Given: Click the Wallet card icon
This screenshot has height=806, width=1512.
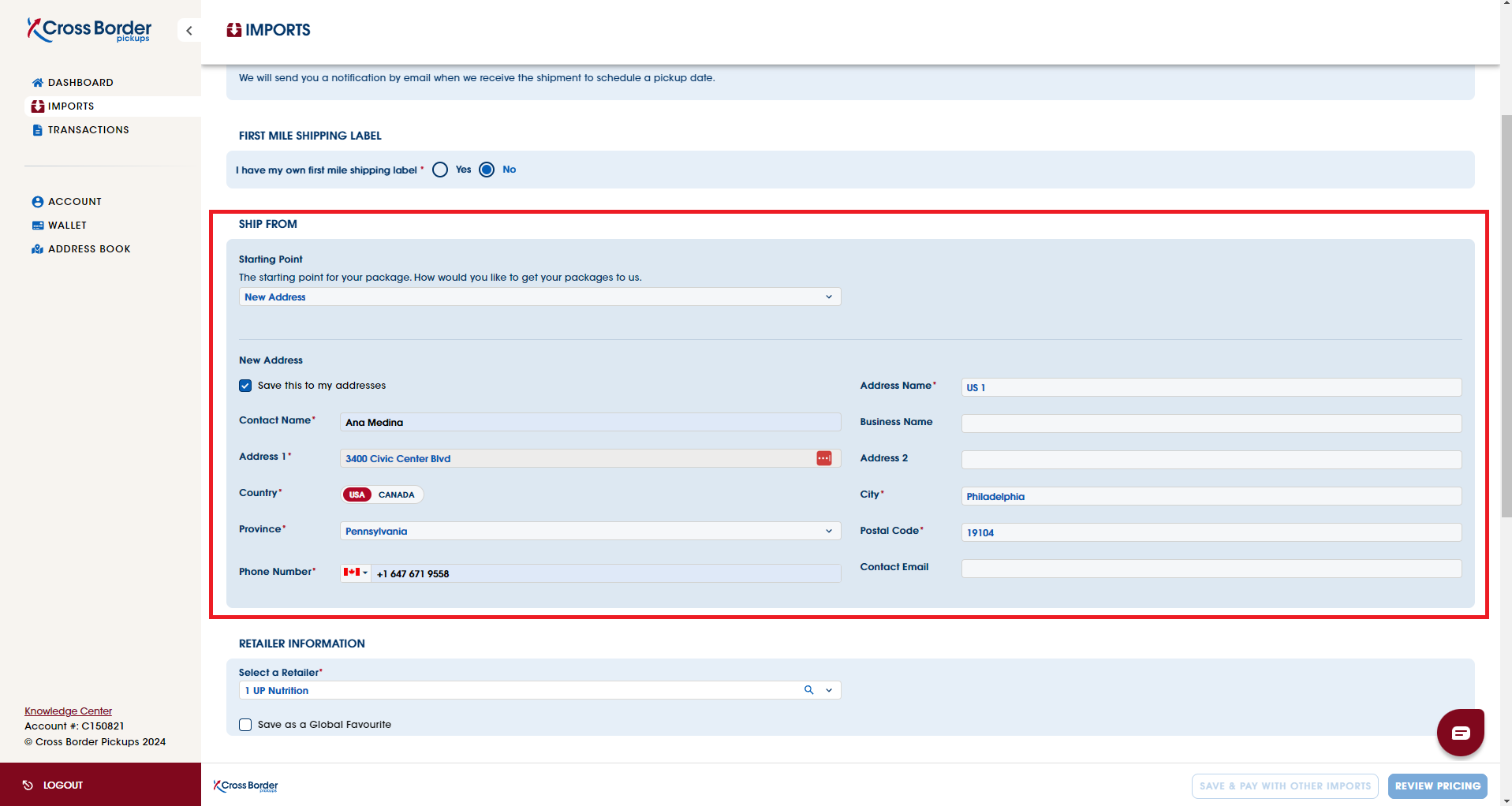Looking at the screenshot, I should click(37, 226).
